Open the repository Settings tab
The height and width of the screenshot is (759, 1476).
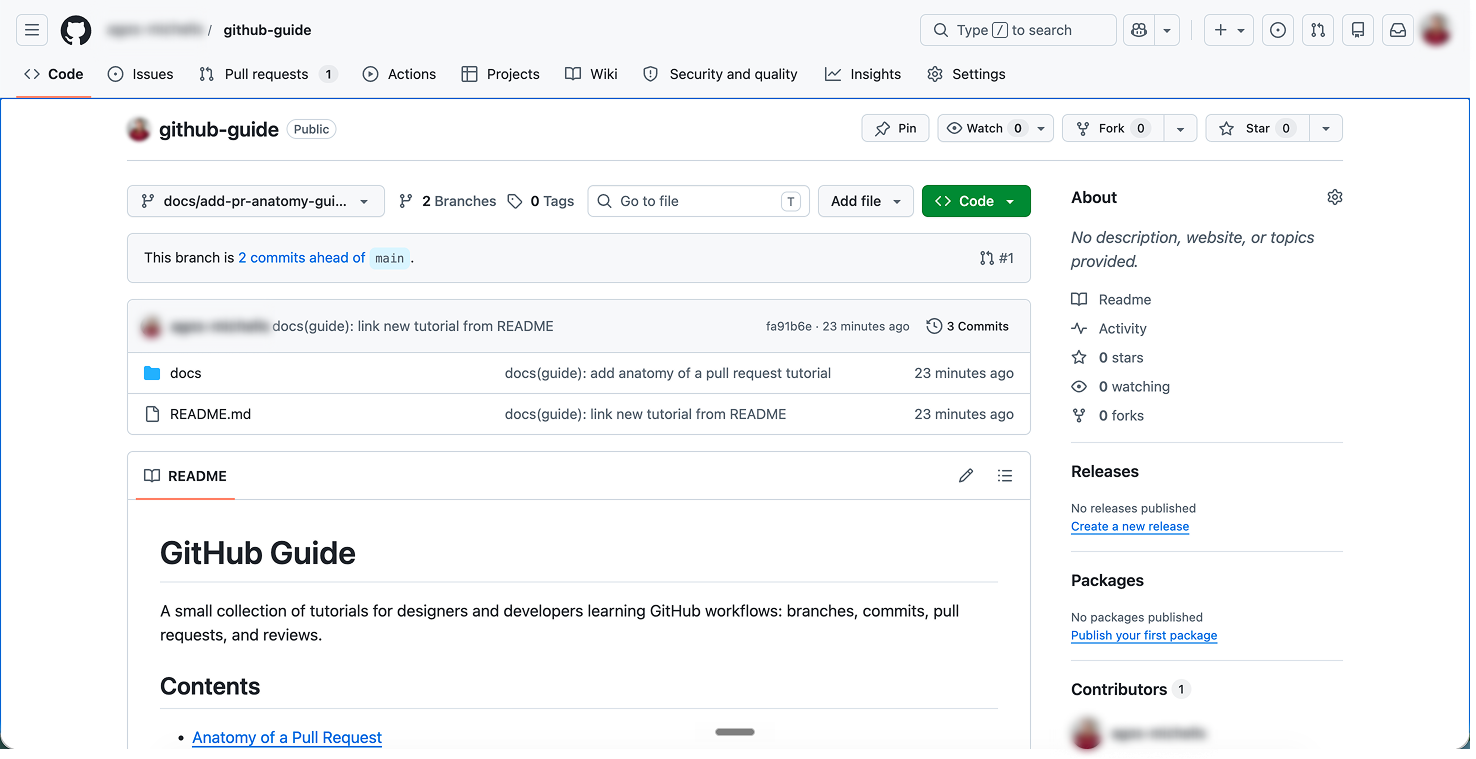(x=966, y=74)
